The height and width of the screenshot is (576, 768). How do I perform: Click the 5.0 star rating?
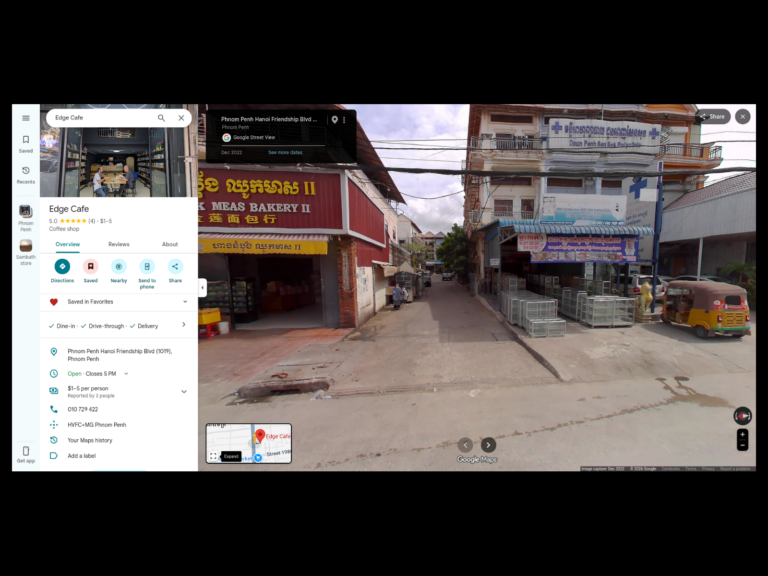(67, 221)
